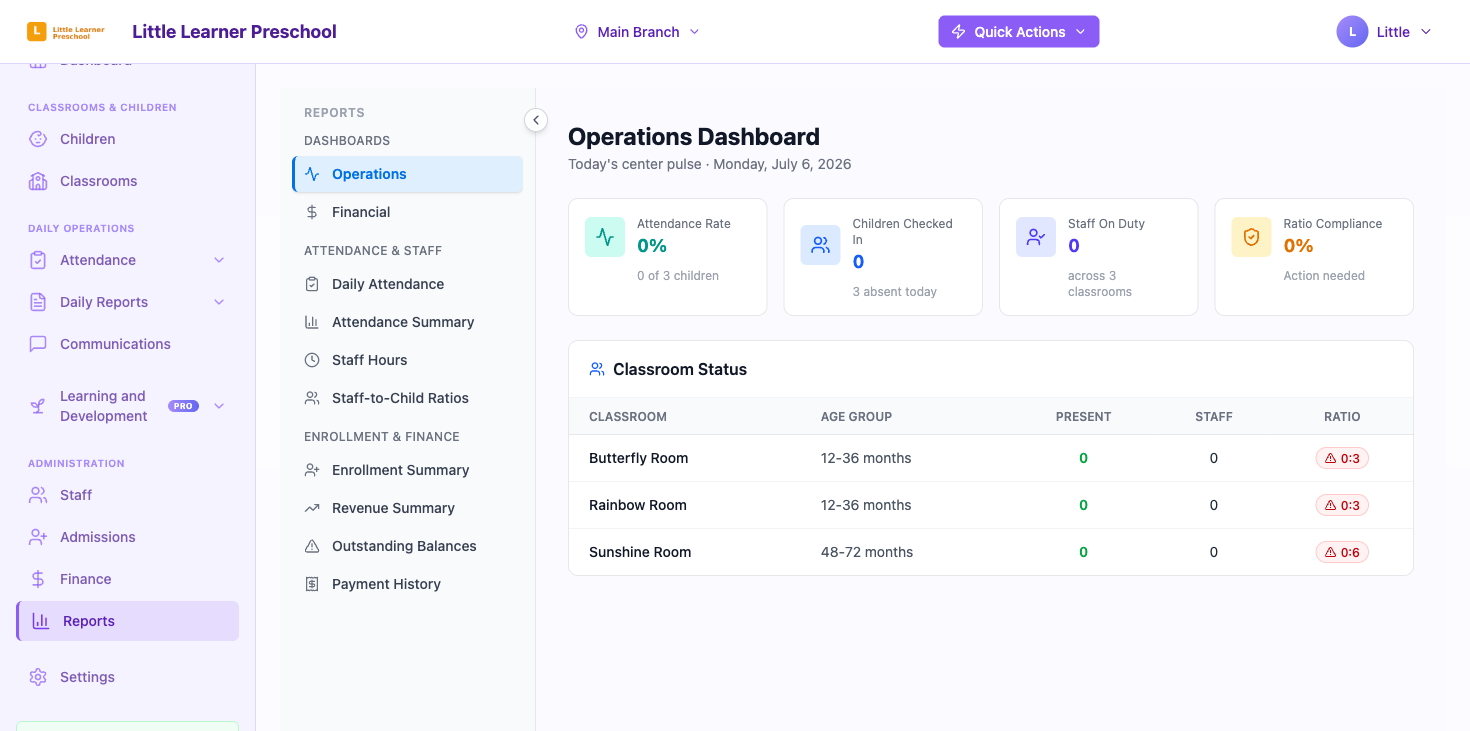Click the 48-72 months age group cell
Image resolution: width=1470 pixels, height=731 pixels.
(x=866, y=552)
